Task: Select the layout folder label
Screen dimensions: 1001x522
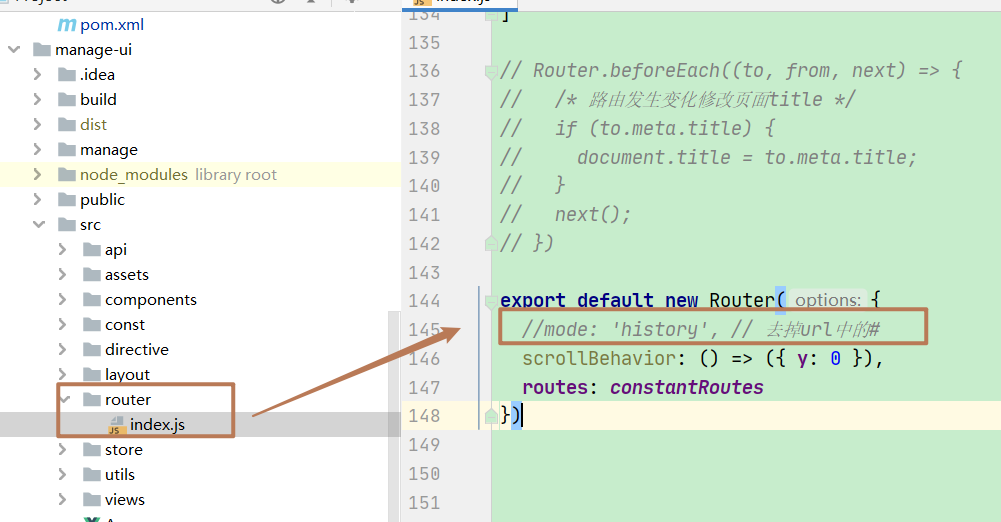Action: click(127, 375)
